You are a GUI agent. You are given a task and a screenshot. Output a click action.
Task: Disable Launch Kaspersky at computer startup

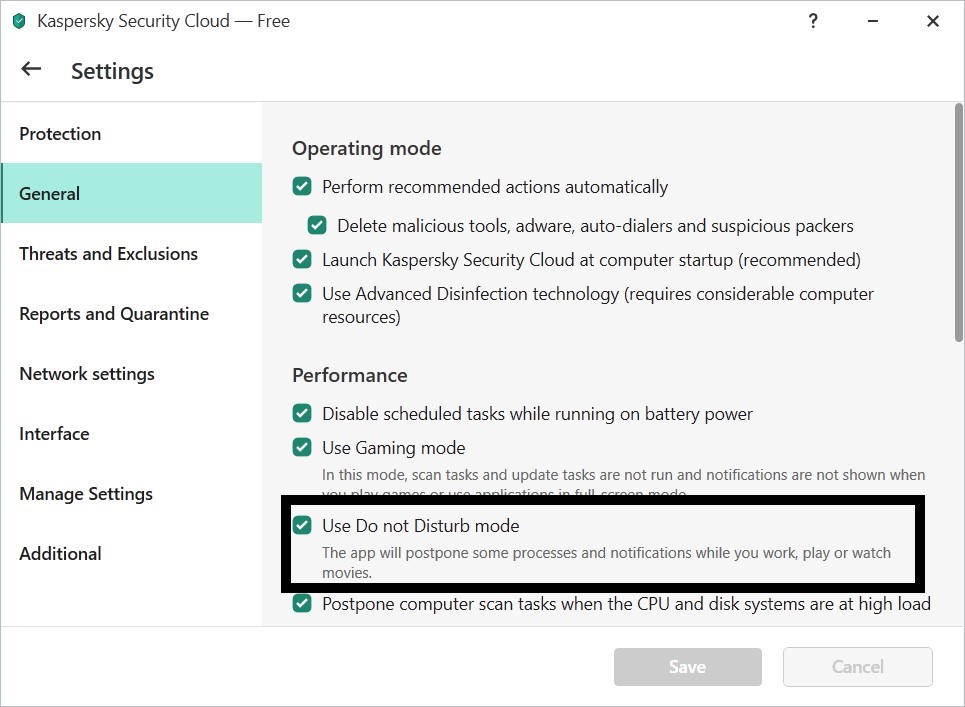click(302, 260)
